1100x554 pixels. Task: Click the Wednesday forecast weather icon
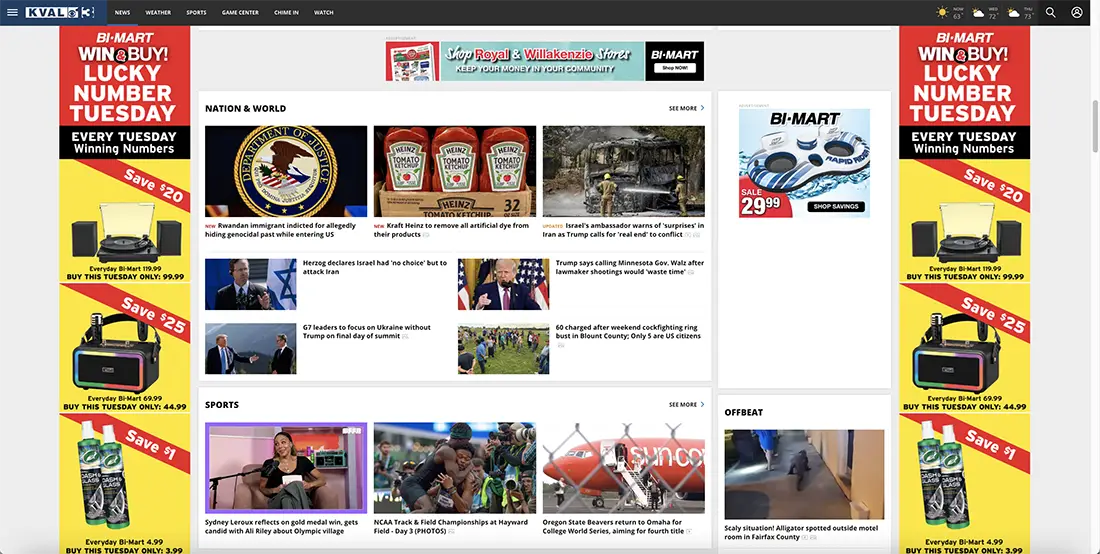pos(978,13)
